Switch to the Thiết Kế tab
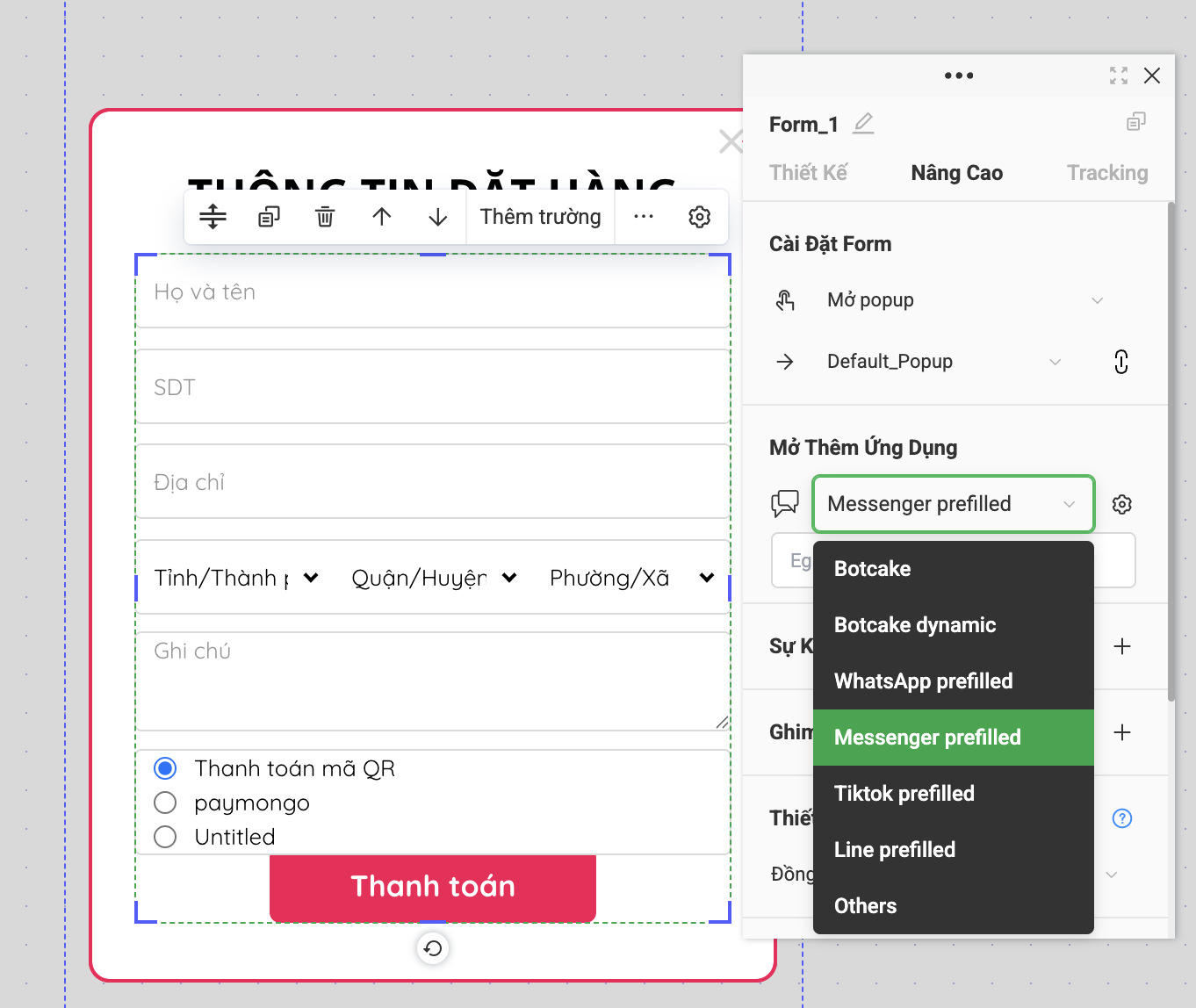This screenshot has width=1196, height=1008. [x=808, y=173]
